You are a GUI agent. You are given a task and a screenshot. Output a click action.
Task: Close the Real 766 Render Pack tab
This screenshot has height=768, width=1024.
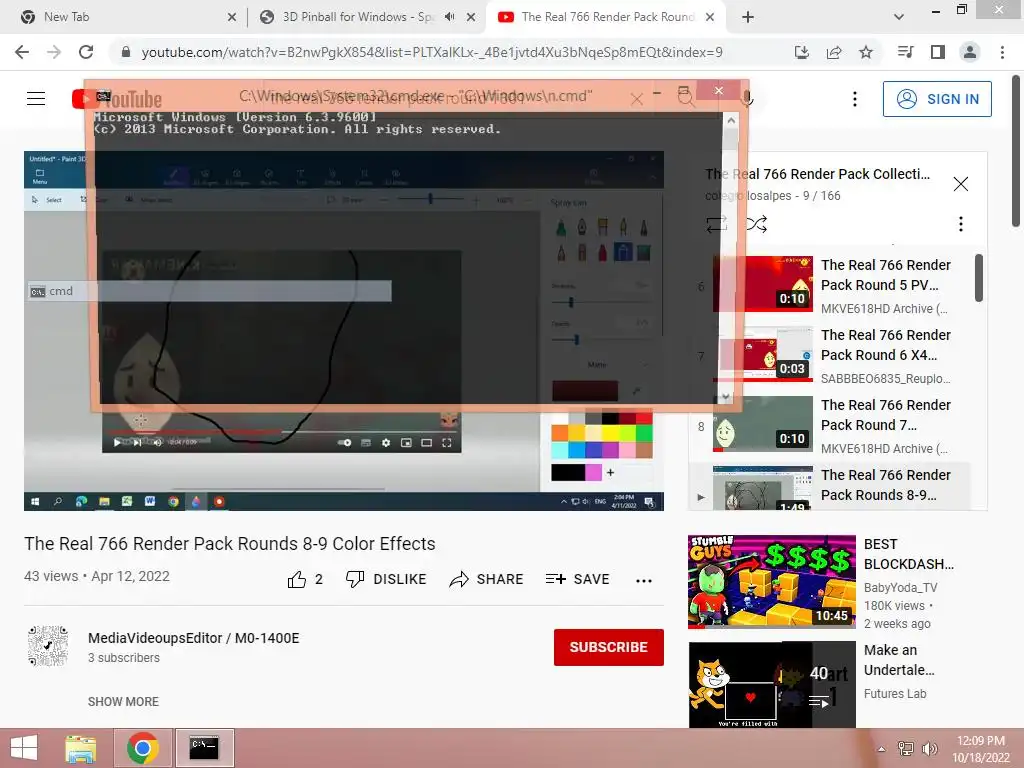(710, 17)
